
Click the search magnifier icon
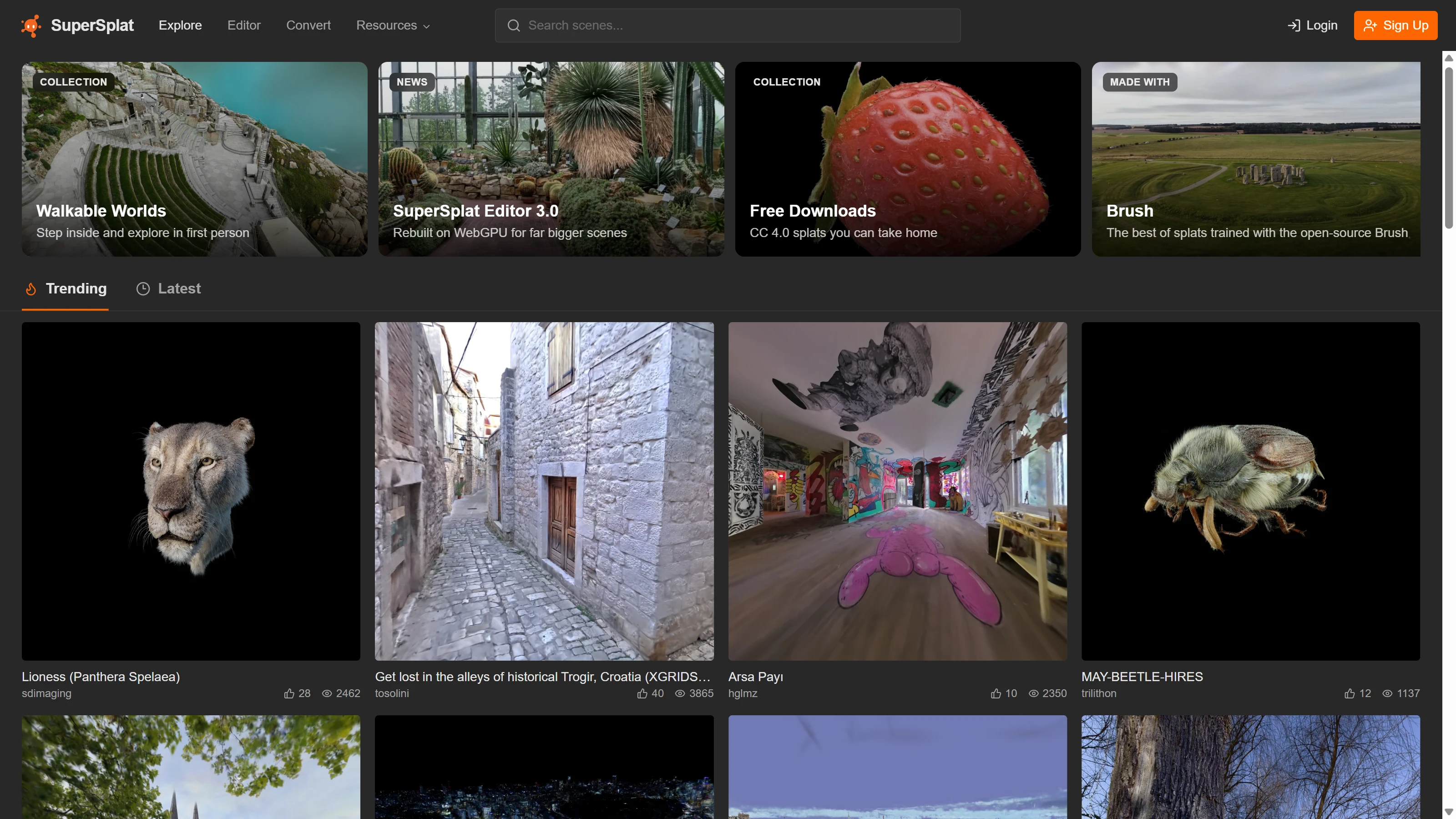tap(513, 25)
